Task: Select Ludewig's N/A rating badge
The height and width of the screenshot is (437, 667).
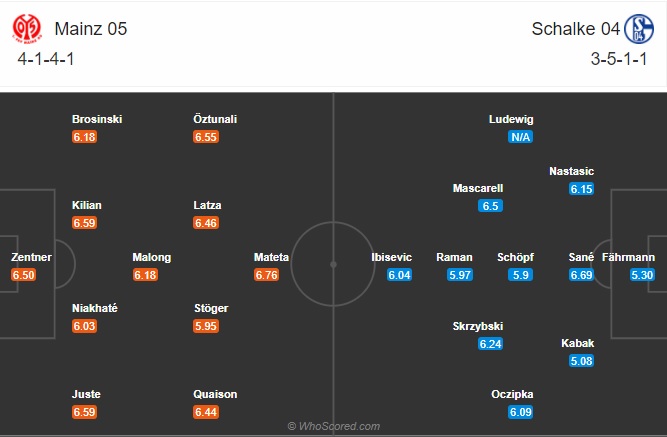Action: click(519, 137)
